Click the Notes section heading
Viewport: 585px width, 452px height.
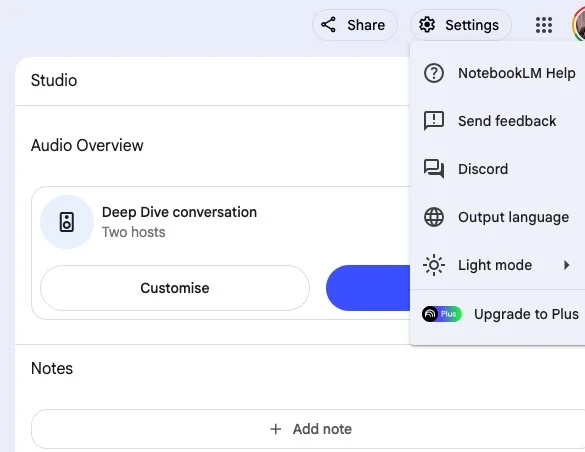(x=52, y=368)
